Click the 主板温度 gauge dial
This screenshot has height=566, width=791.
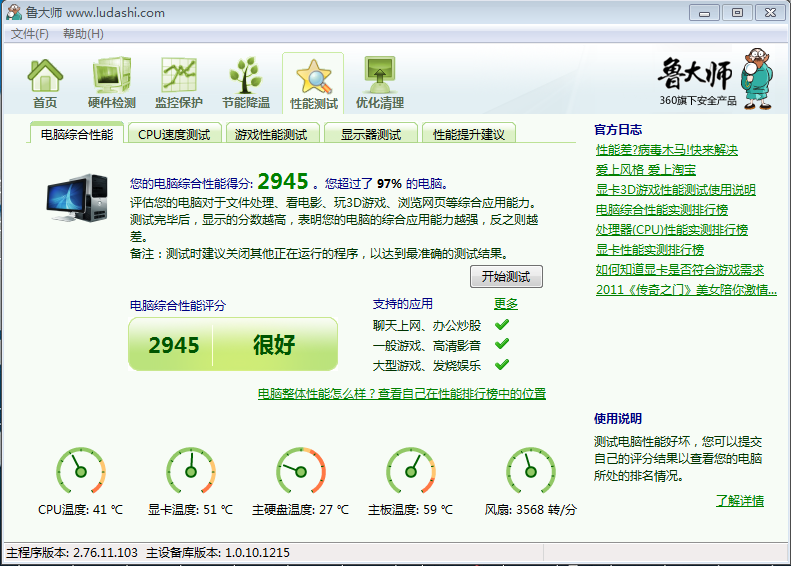pyautogui.click(x=411, y=471)
